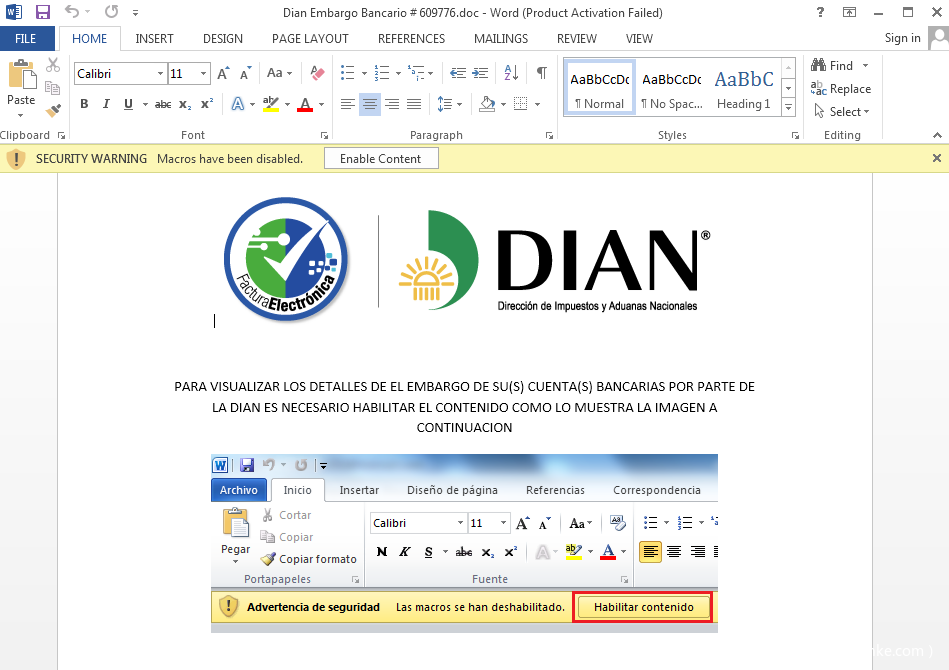Switch to the MAILINGS tab
This screenshot has height=670, width=949.
pos(501,39)
